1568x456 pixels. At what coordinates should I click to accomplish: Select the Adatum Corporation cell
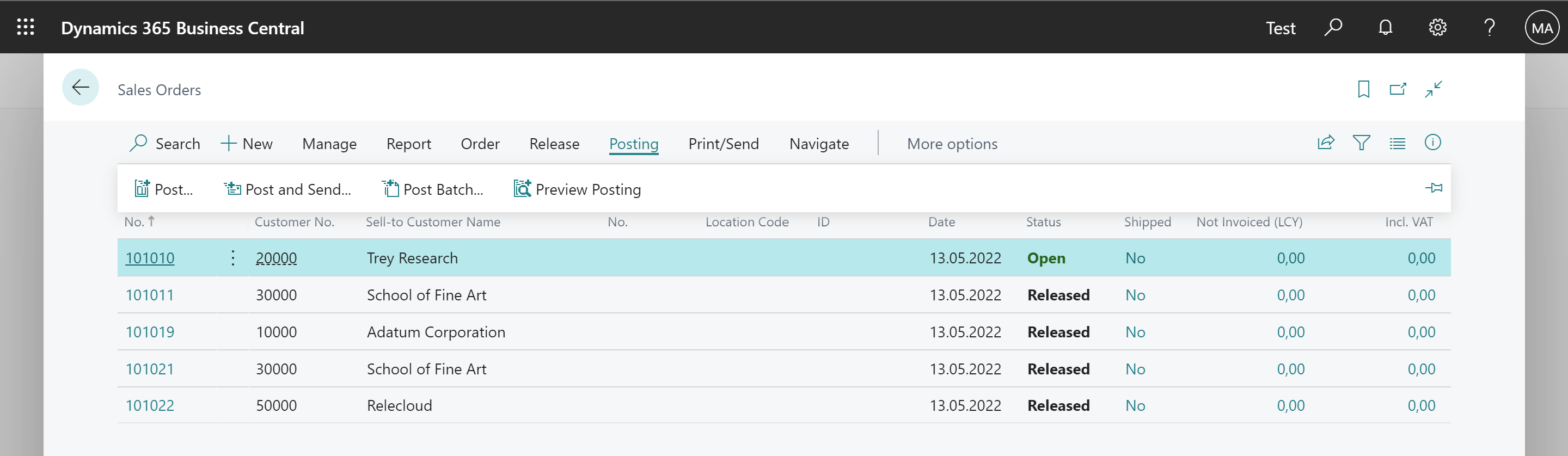(436, 332)
